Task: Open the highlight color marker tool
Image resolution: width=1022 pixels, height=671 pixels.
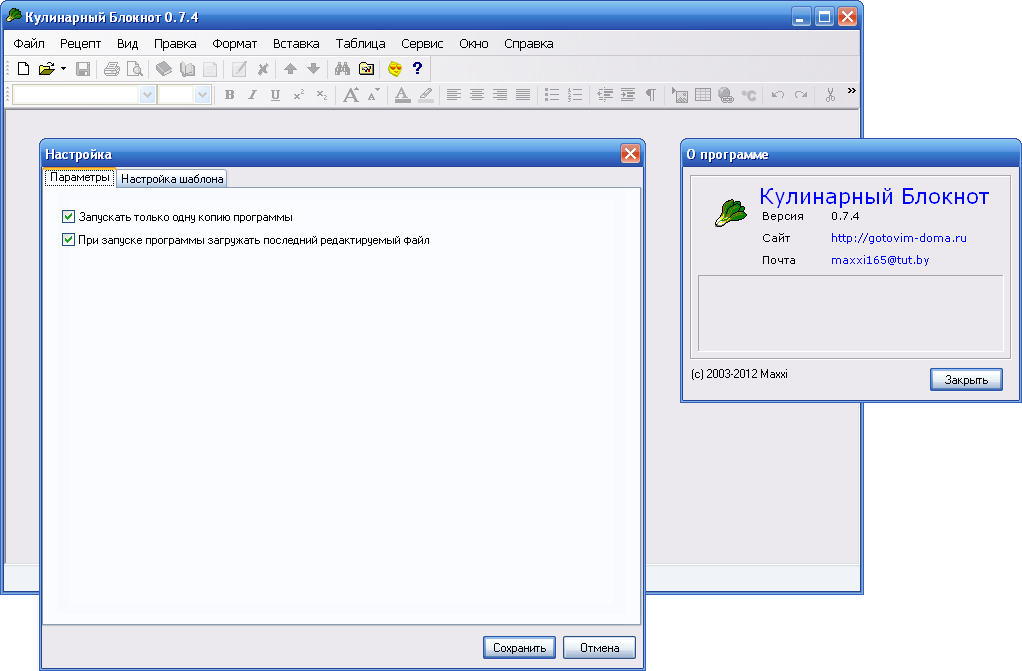Action: tap(426, 95)
